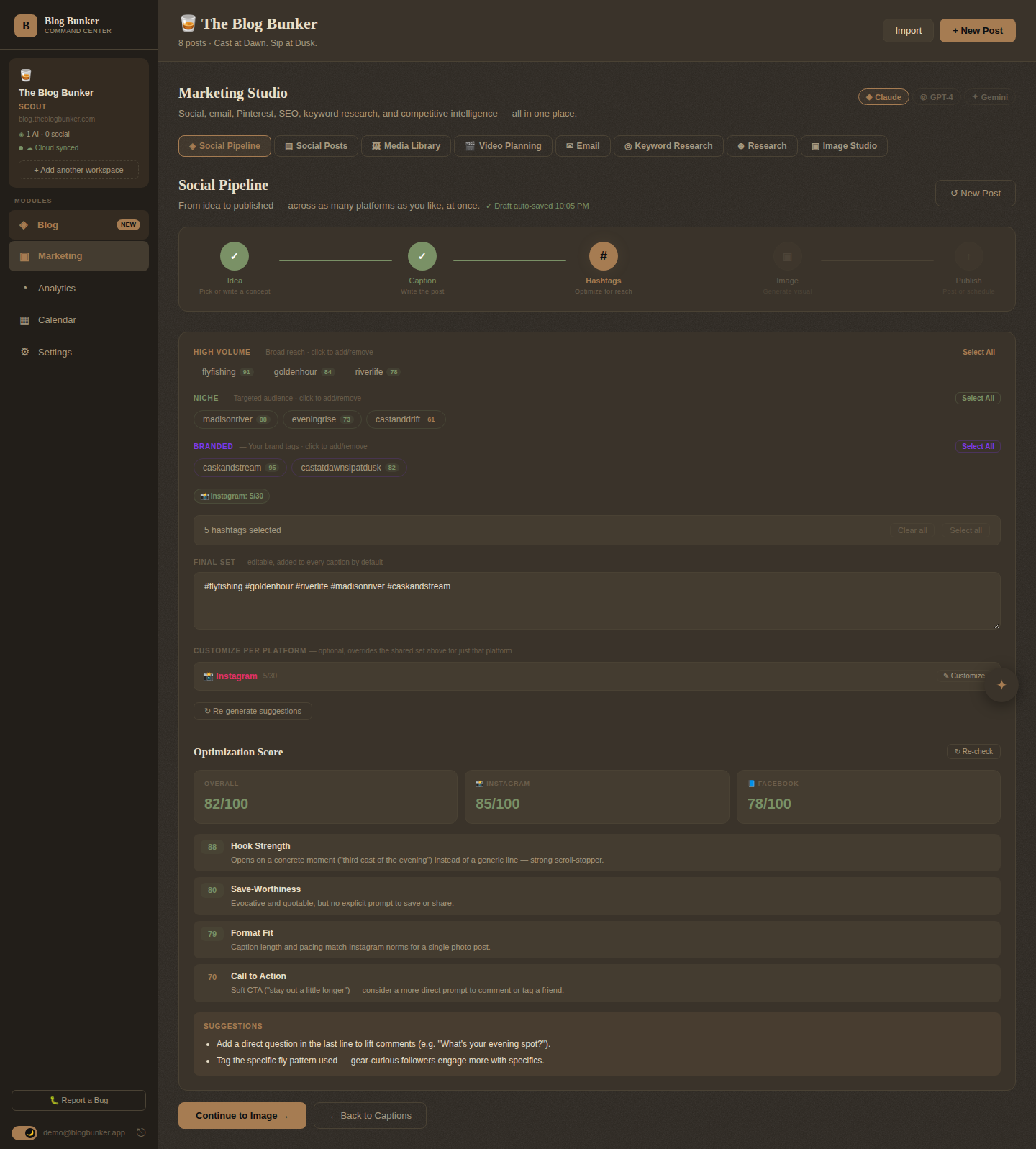This screenshot has width=1036, height=1149.
Task: Switch to the Email tab
Action: [x=583, y=146]
